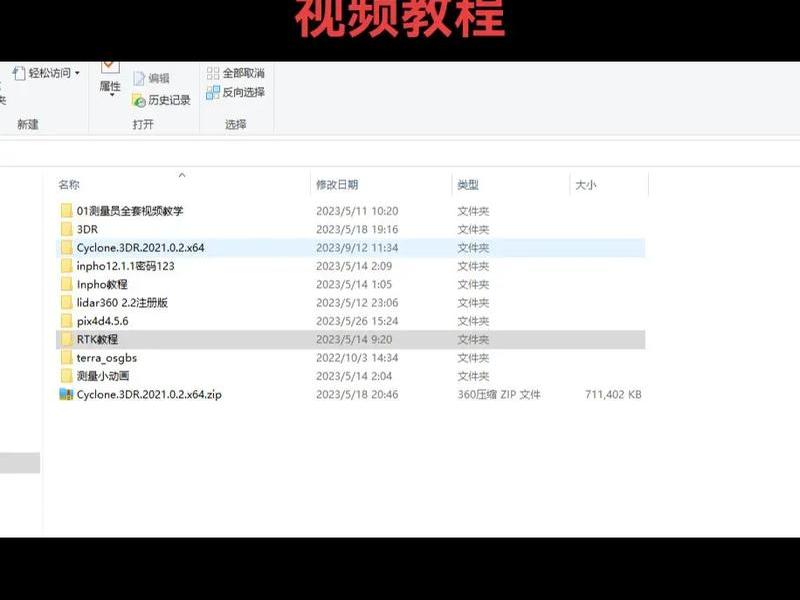Click folder icon of 测量小动画
This screenshot has width=800, height=600.
coord(66,376)
